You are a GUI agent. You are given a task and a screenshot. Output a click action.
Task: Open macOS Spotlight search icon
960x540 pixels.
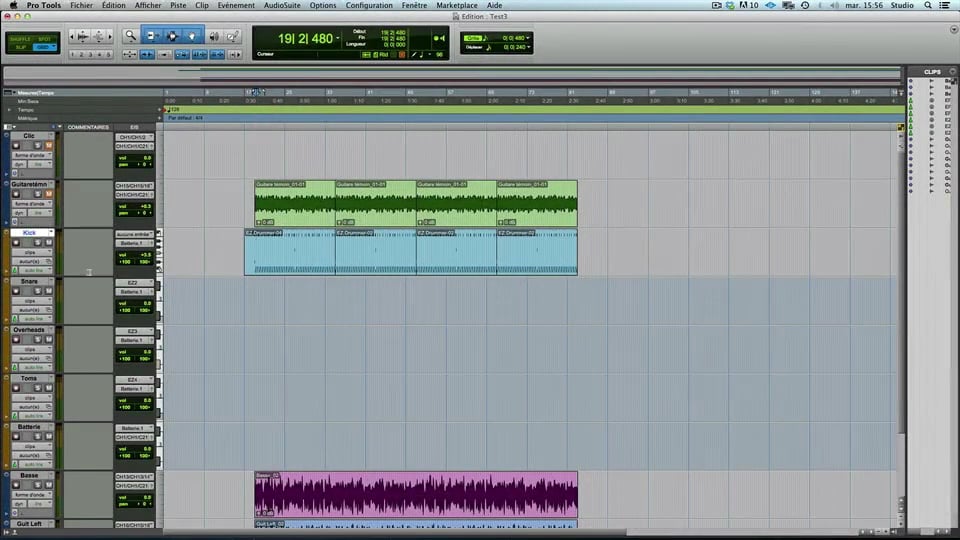(x=928, y=5)
